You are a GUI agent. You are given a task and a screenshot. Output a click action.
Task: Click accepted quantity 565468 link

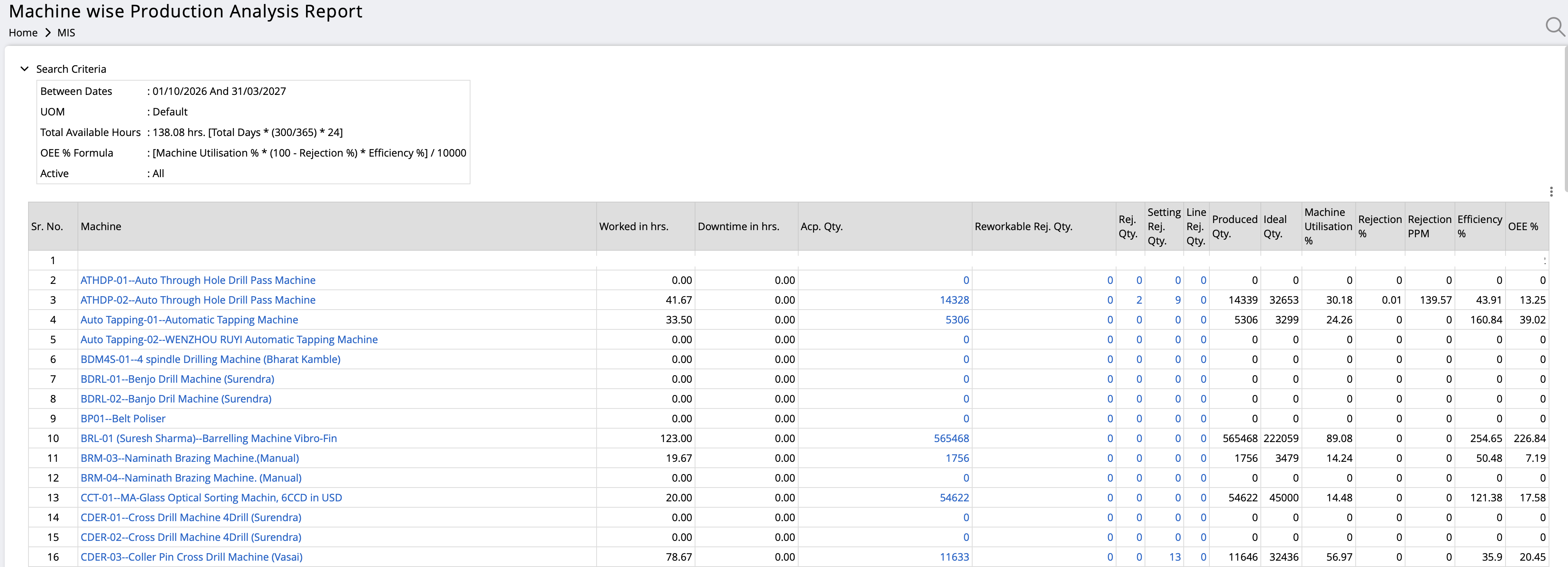coord(951,438)
